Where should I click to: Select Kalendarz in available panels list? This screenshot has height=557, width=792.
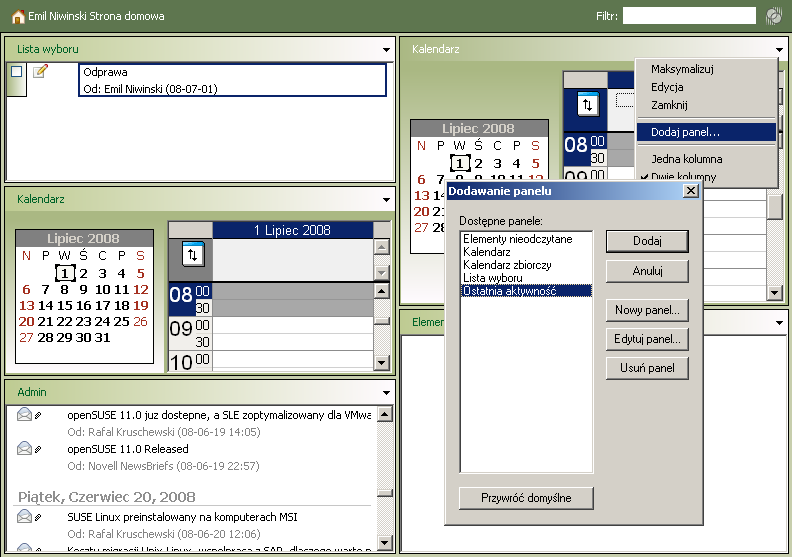click(526, 252)
